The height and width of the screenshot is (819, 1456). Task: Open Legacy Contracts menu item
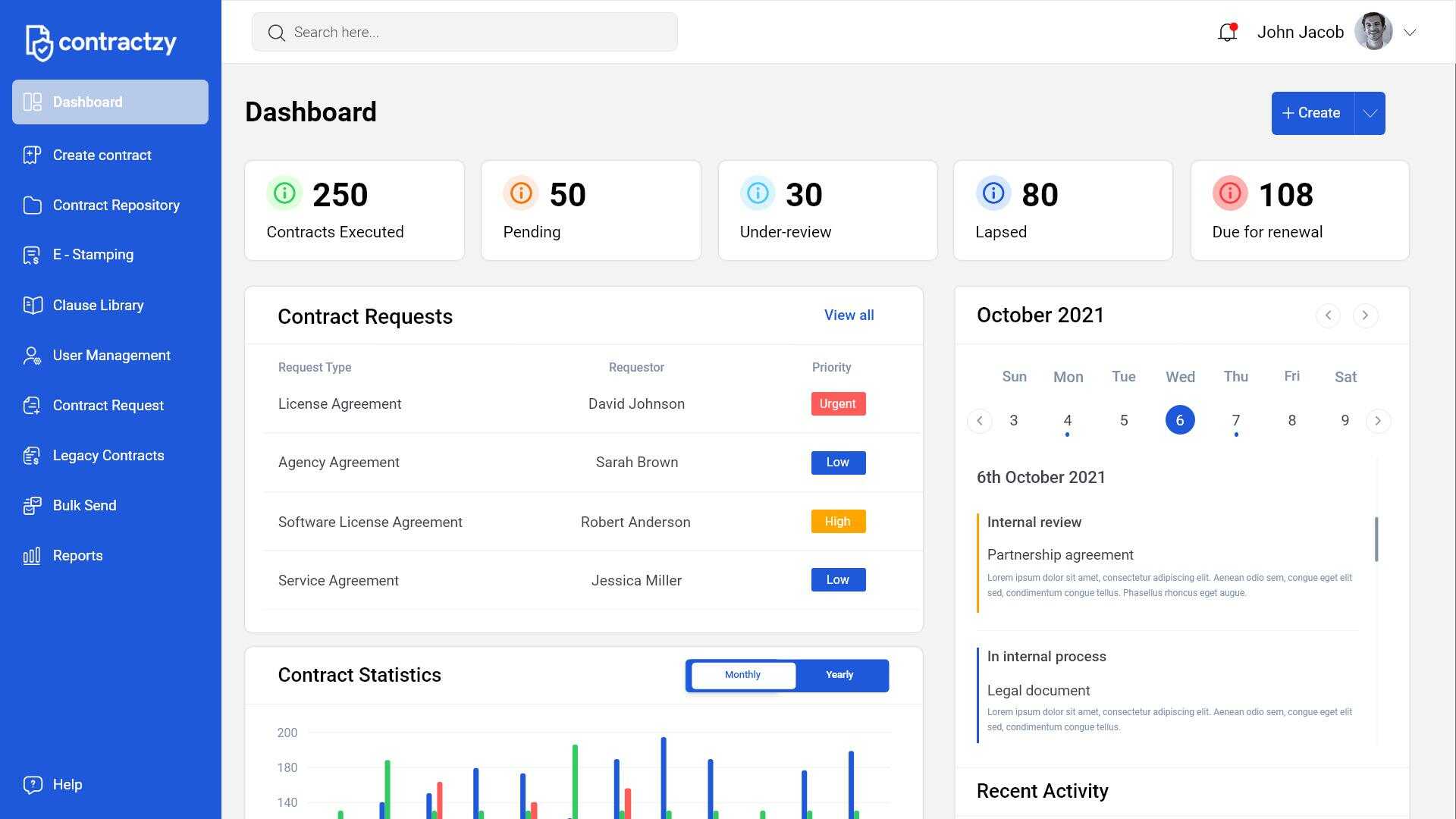click(x=108, y=456)
